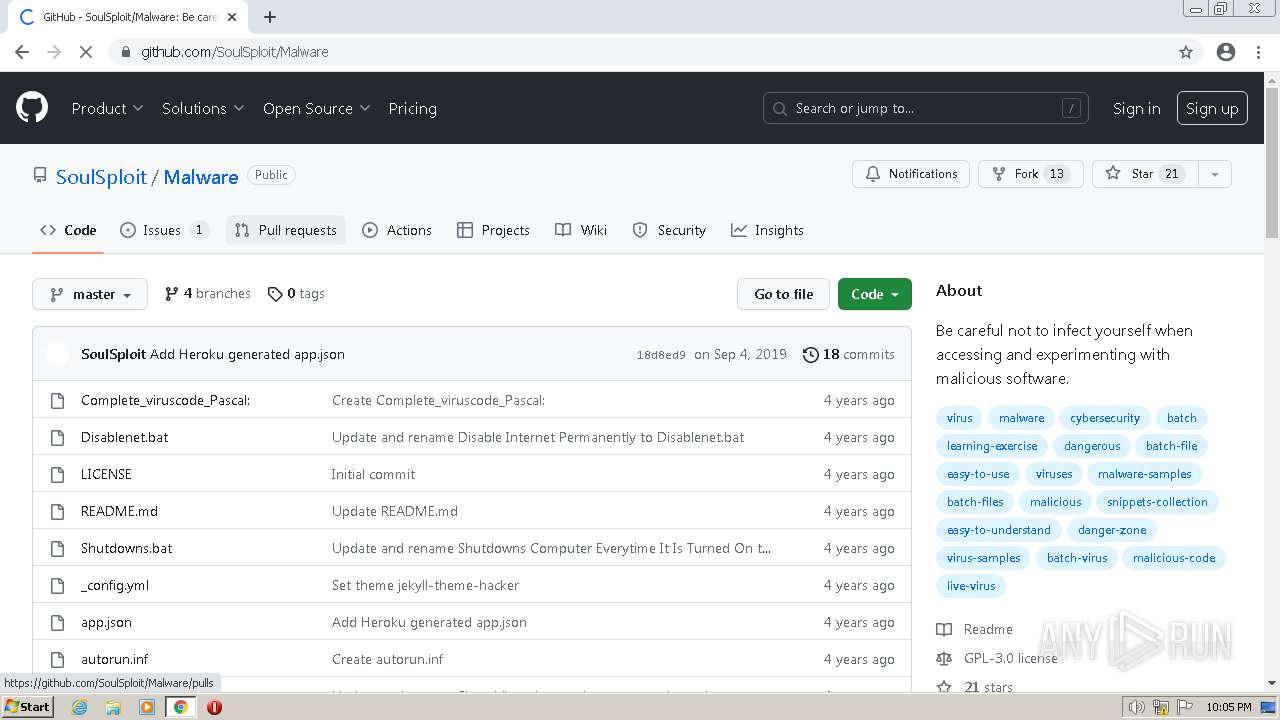This screenshot has width=1280, height=720.
Task: Click the stop loading X icon
Action: 86,52
